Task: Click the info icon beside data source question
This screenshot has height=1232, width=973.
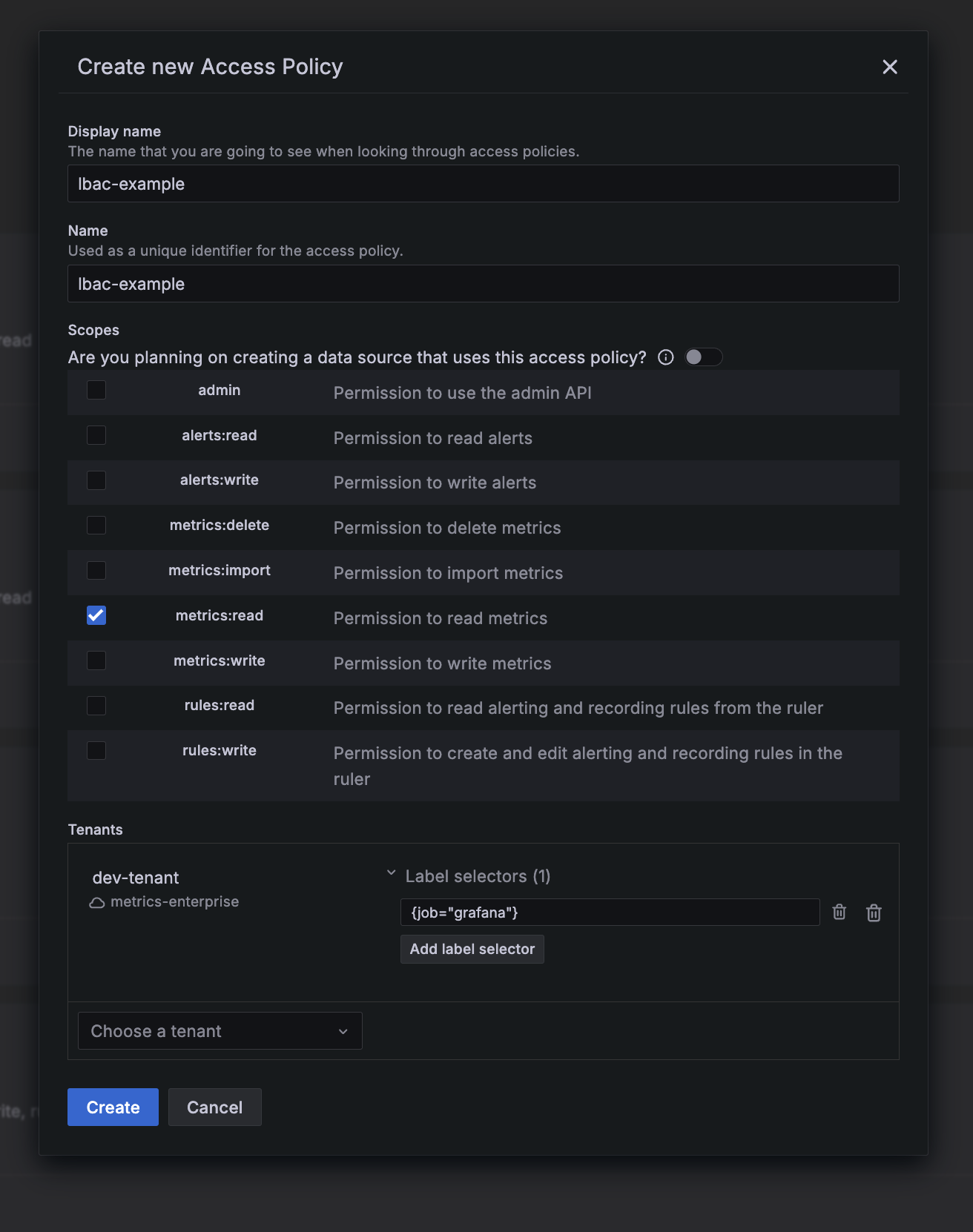Action: [x=666, y=357]
